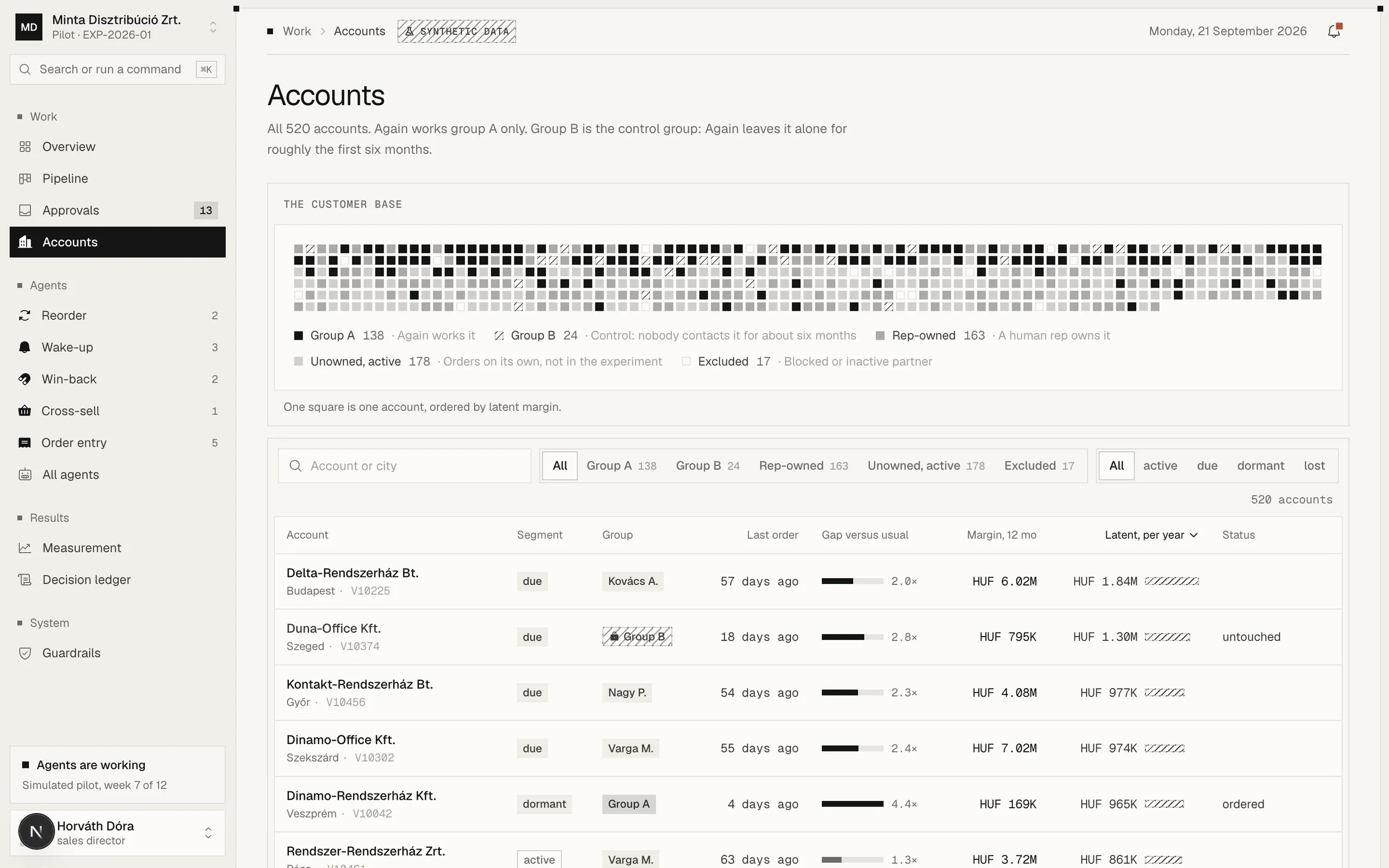
Task: Filter accounts by Group A tab
Action: point(622,466)
